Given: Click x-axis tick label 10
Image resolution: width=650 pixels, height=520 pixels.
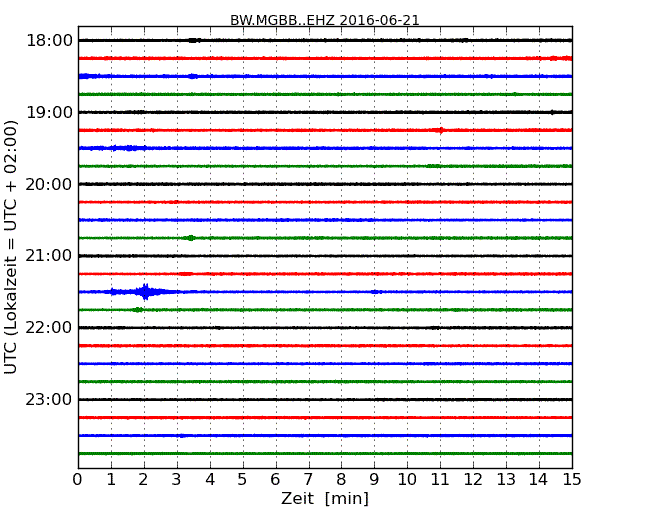Looking at the screenshot, I should (407, 480).
